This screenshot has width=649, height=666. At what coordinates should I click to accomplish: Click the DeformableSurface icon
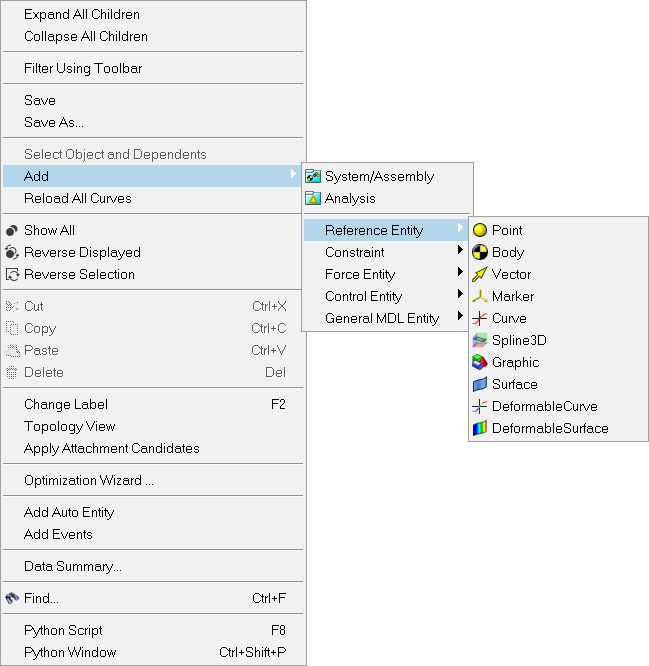coord(480,428)
